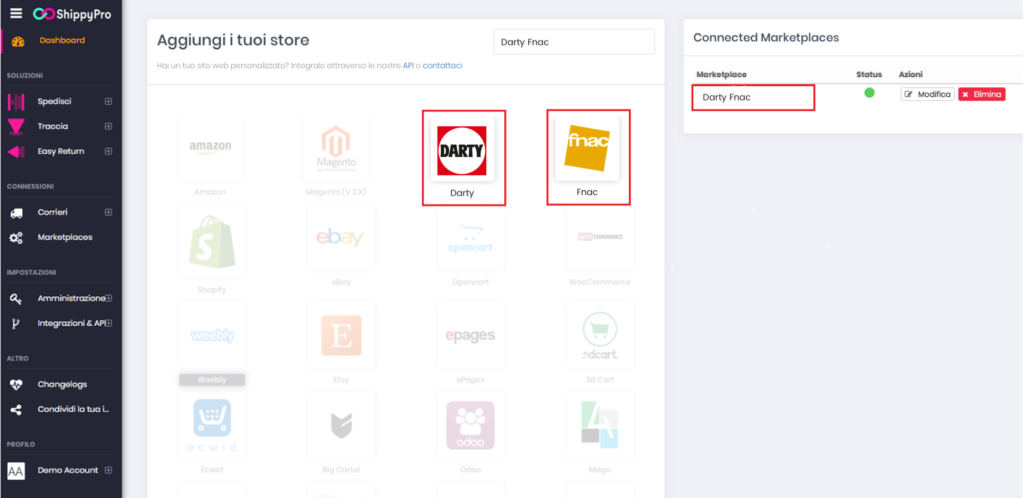1024x498 pixels.
Task: Expand the Integrazioni & API submenu plus
Action: point(108,323)
